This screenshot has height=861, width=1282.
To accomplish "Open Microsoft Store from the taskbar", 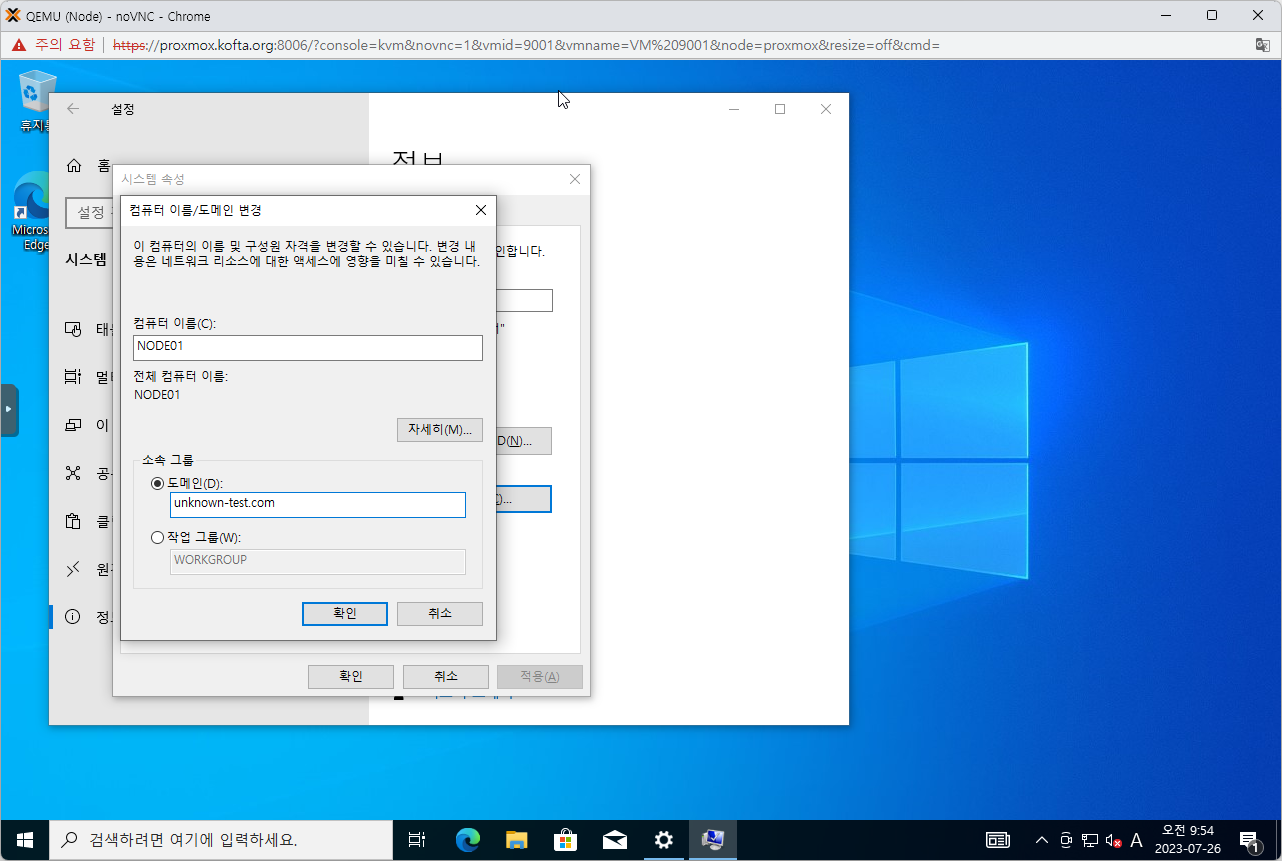I will pyautogui.click(x=565, y=840).
